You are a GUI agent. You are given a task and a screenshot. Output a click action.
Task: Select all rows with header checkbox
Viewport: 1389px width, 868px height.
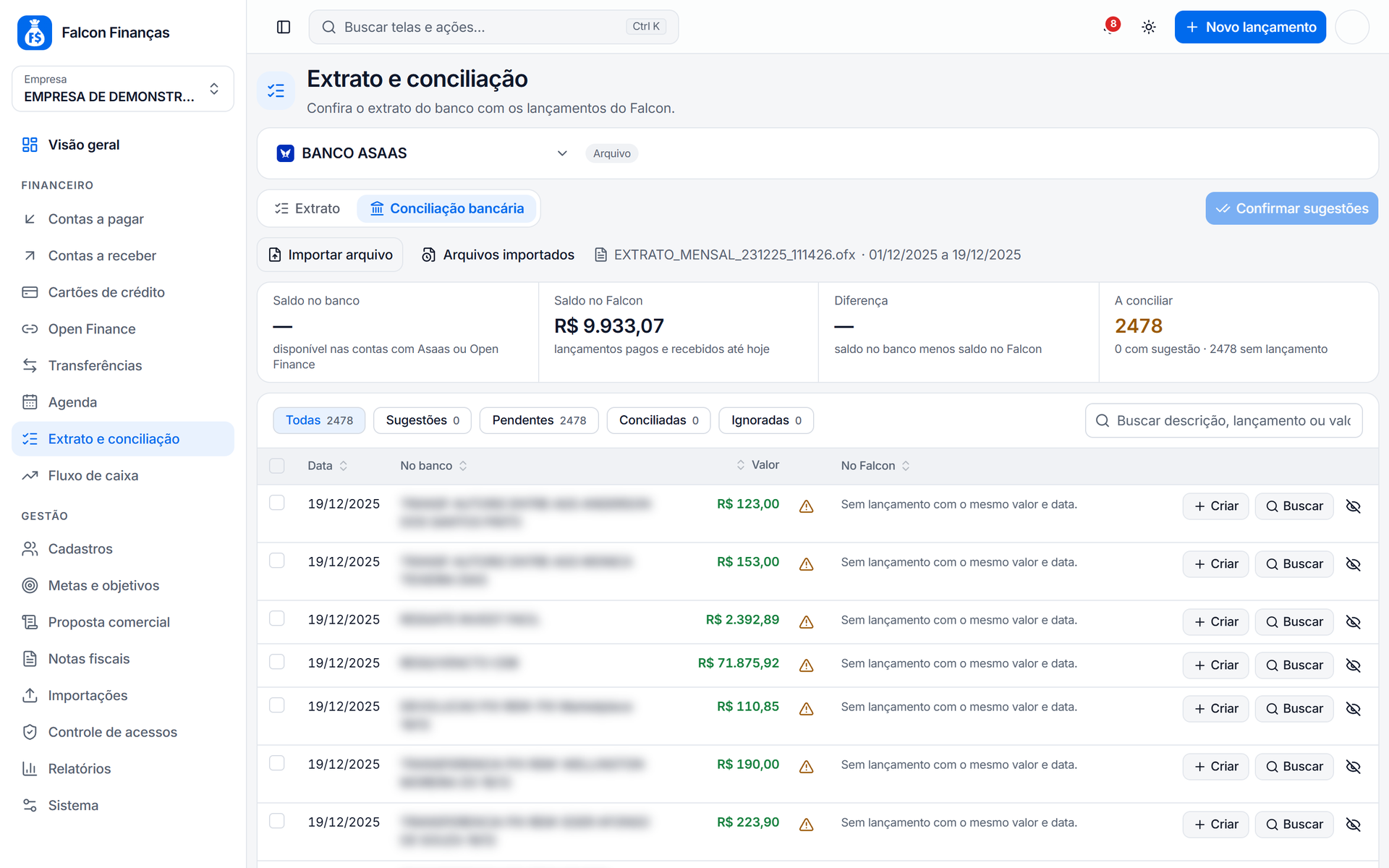tap(277, 466)
